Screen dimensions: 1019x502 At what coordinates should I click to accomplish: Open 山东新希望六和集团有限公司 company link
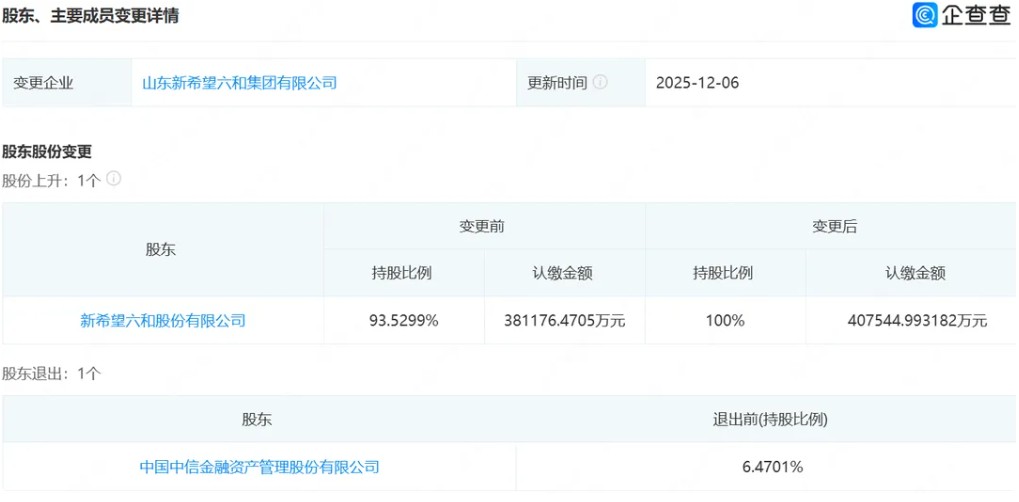pos(239,83)
